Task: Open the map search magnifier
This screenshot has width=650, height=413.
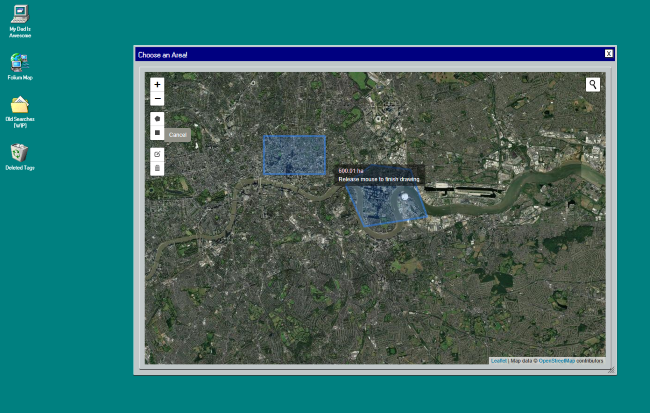Action: [593, 85]
